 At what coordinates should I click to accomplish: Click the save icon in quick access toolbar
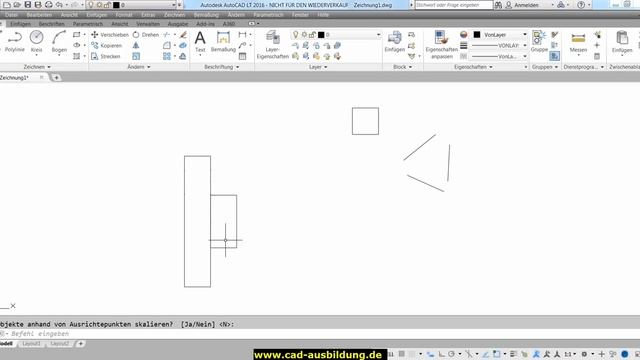(x=28, y=5)
